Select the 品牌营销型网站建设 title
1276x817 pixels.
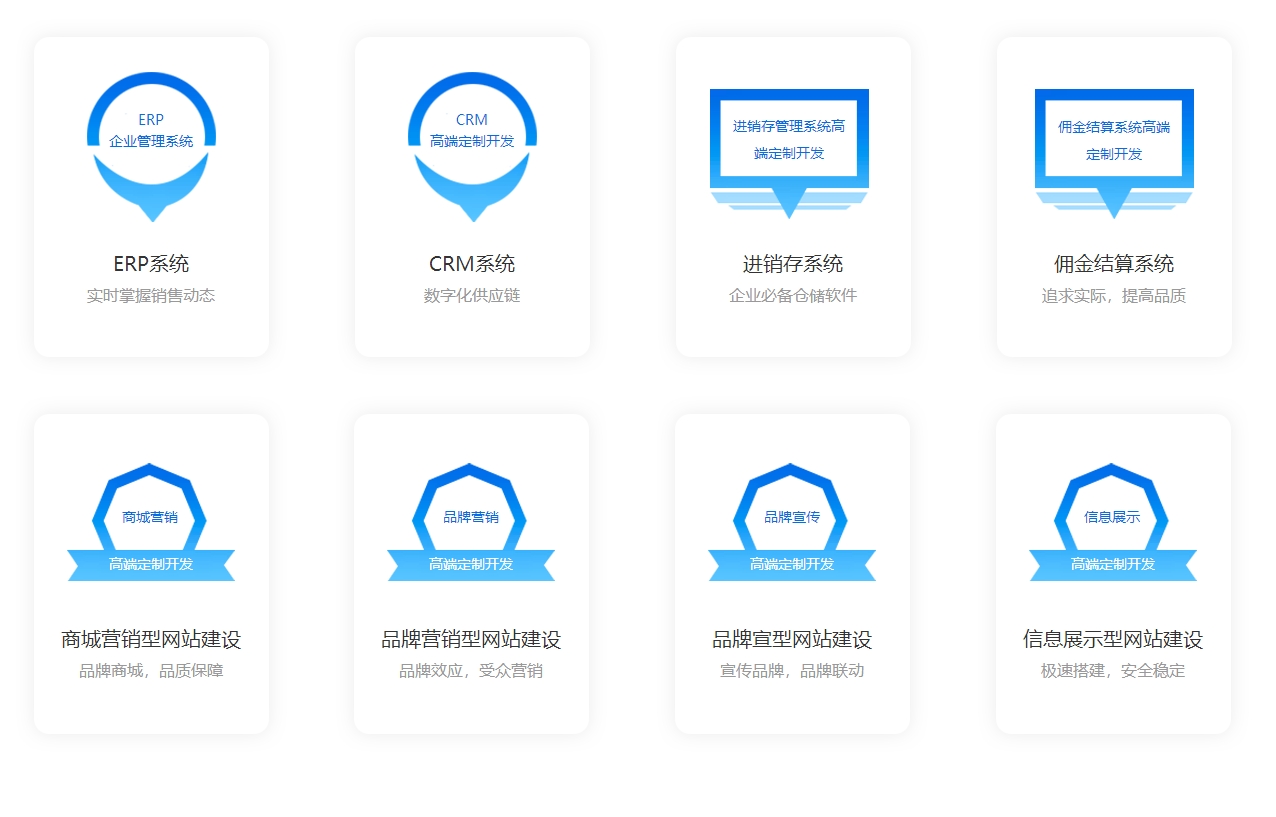(471, 640)
